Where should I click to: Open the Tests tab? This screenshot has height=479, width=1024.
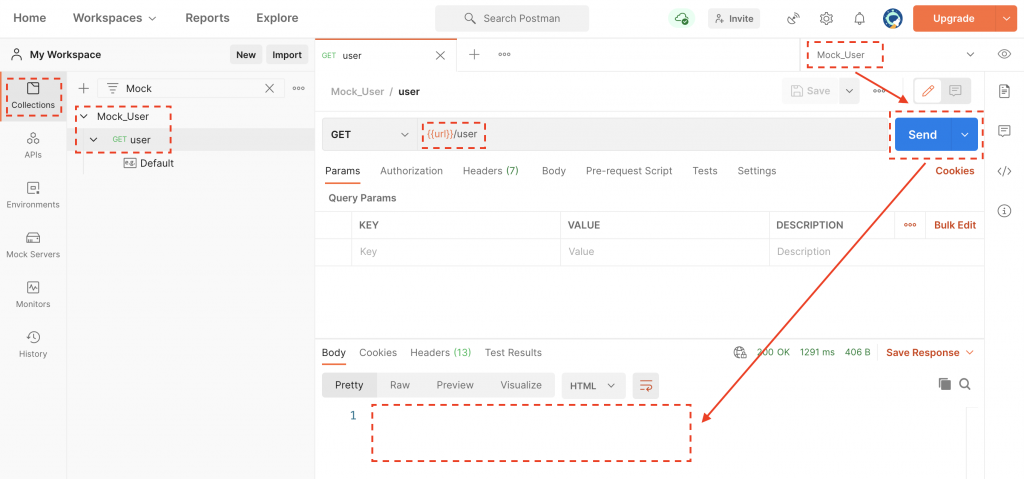click(705, 171)
